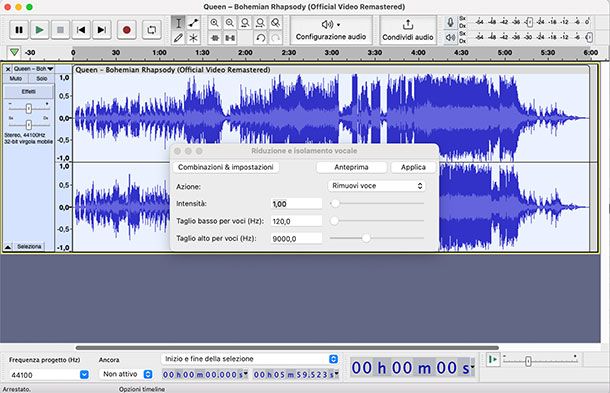Click the large audio position time display
The width and height of the screenshot is (610, 393).
pyautogui.click(x=413, y=368)
